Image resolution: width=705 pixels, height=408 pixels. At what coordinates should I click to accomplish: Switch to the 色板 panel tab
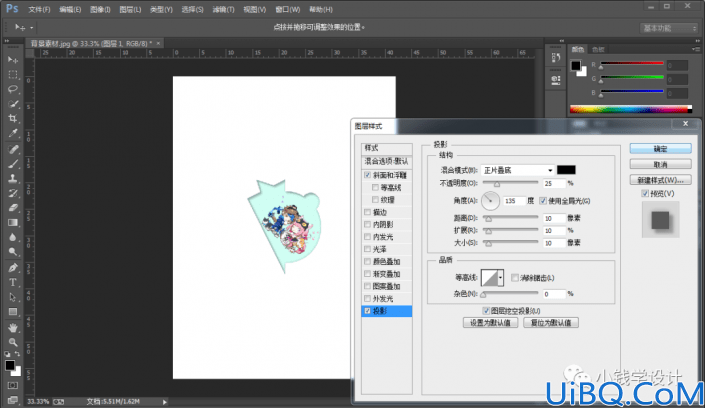[598, 49]
